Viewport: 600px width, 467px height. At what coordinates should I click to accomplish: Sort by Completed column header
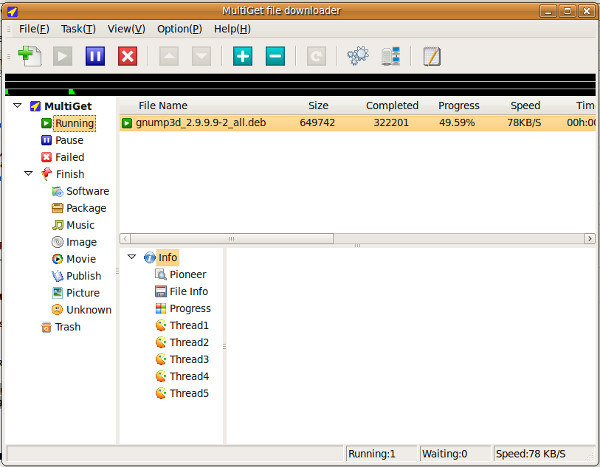(x=392, y=106)
